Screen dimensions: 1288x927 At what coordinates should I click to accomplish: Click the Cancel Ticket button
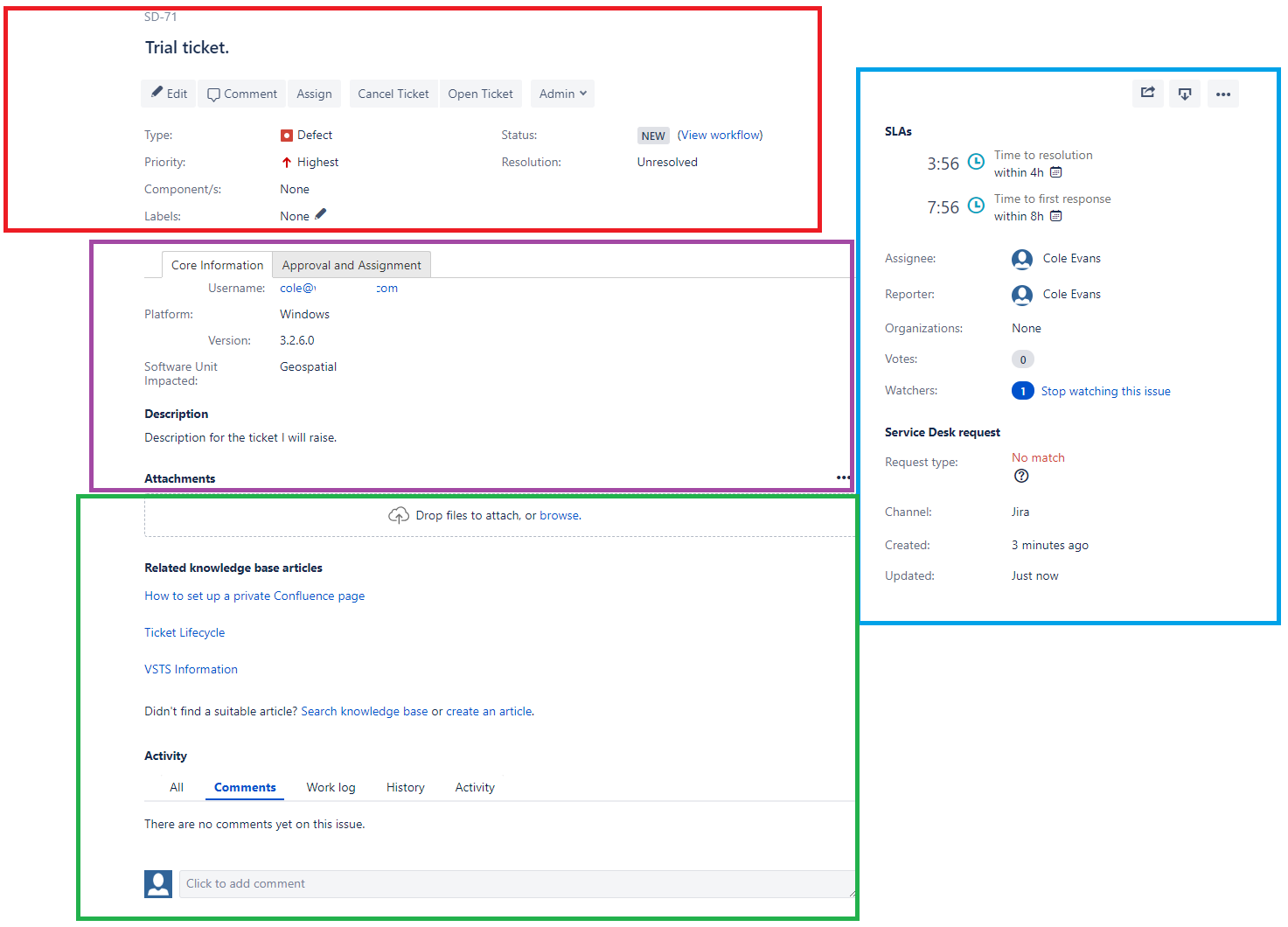pyautogui.click(x=393, y=94)
